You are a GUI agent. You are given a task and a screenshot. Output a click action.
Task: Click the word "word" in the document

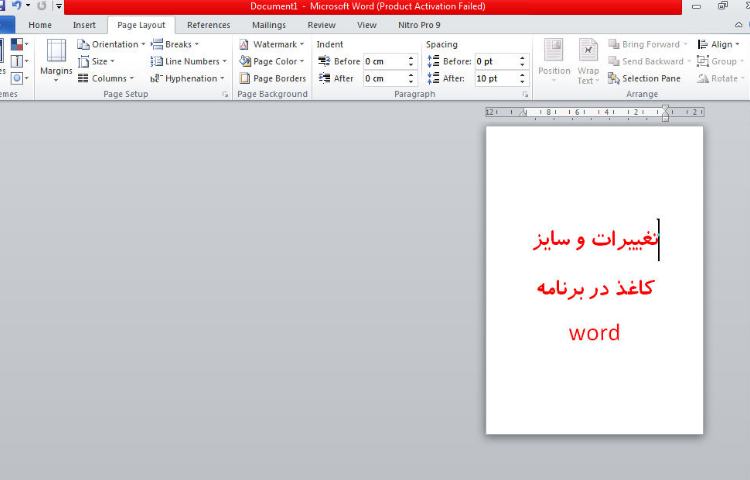(595, 333)
